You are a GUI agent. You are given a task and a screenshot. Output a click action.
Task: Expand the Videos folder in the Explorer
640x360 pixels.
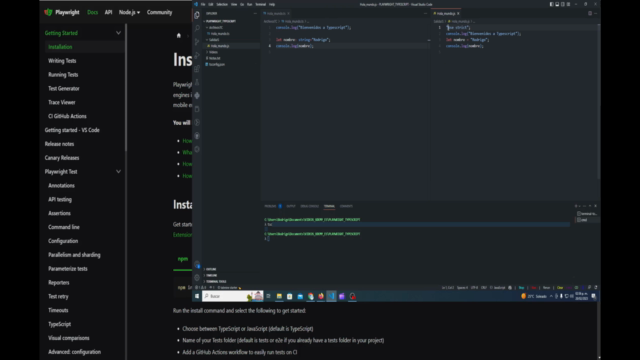[x=213, y=52]
